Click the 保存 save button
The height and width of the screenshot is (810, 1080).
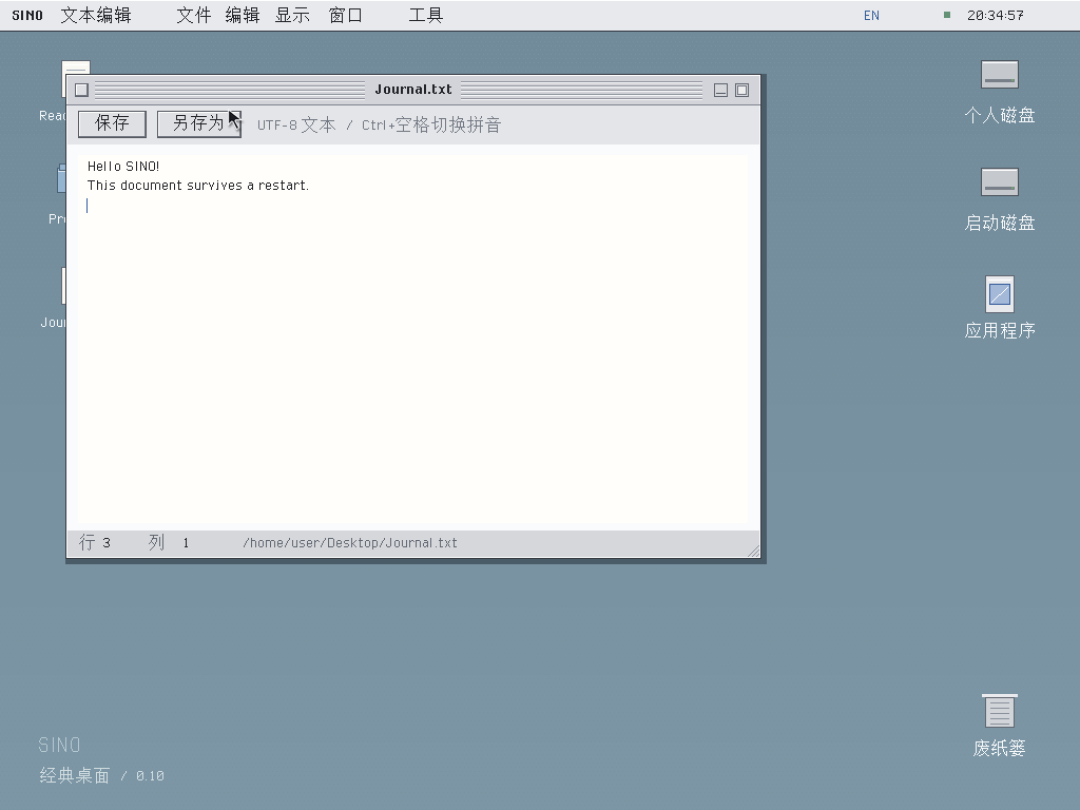click(112, 124)
